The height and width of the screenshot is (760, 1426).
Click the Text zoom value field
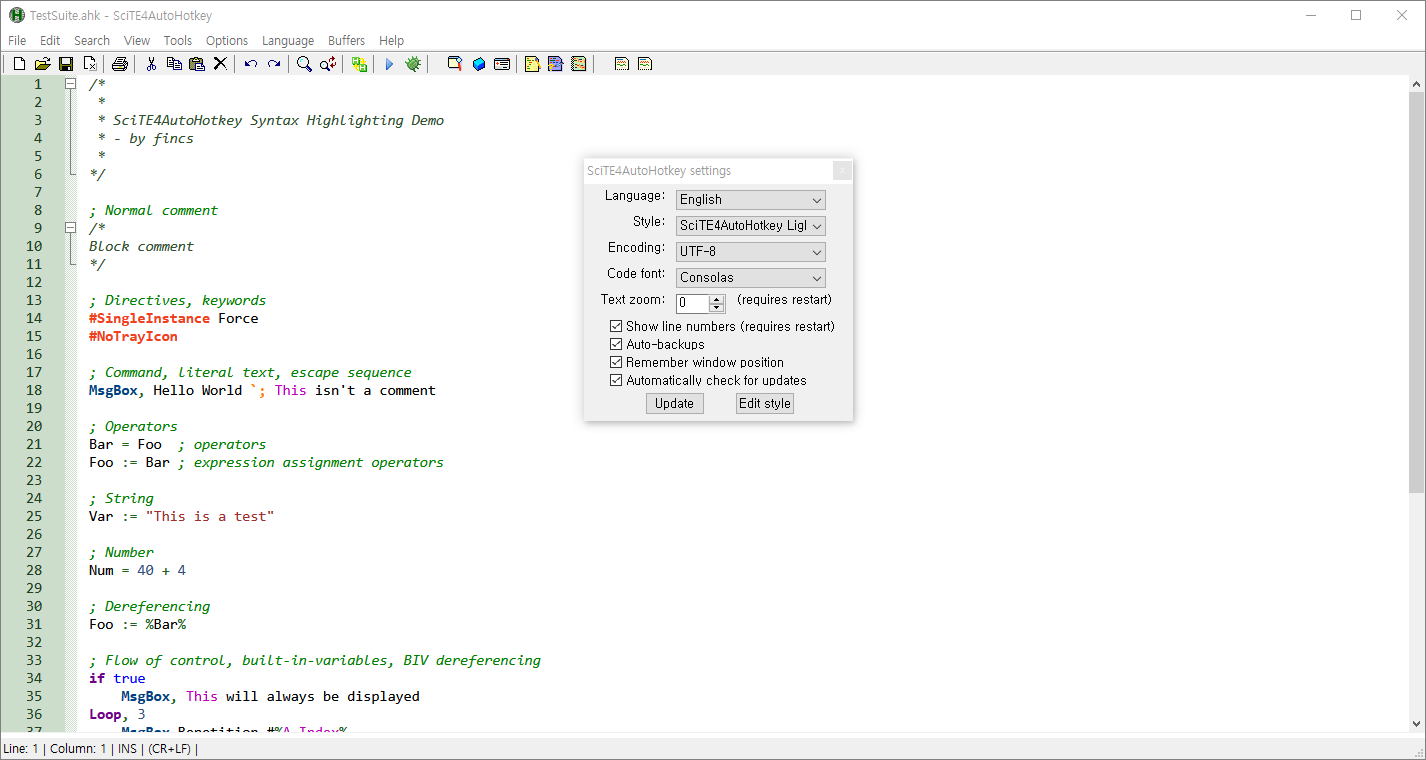[x=693, y=303]
